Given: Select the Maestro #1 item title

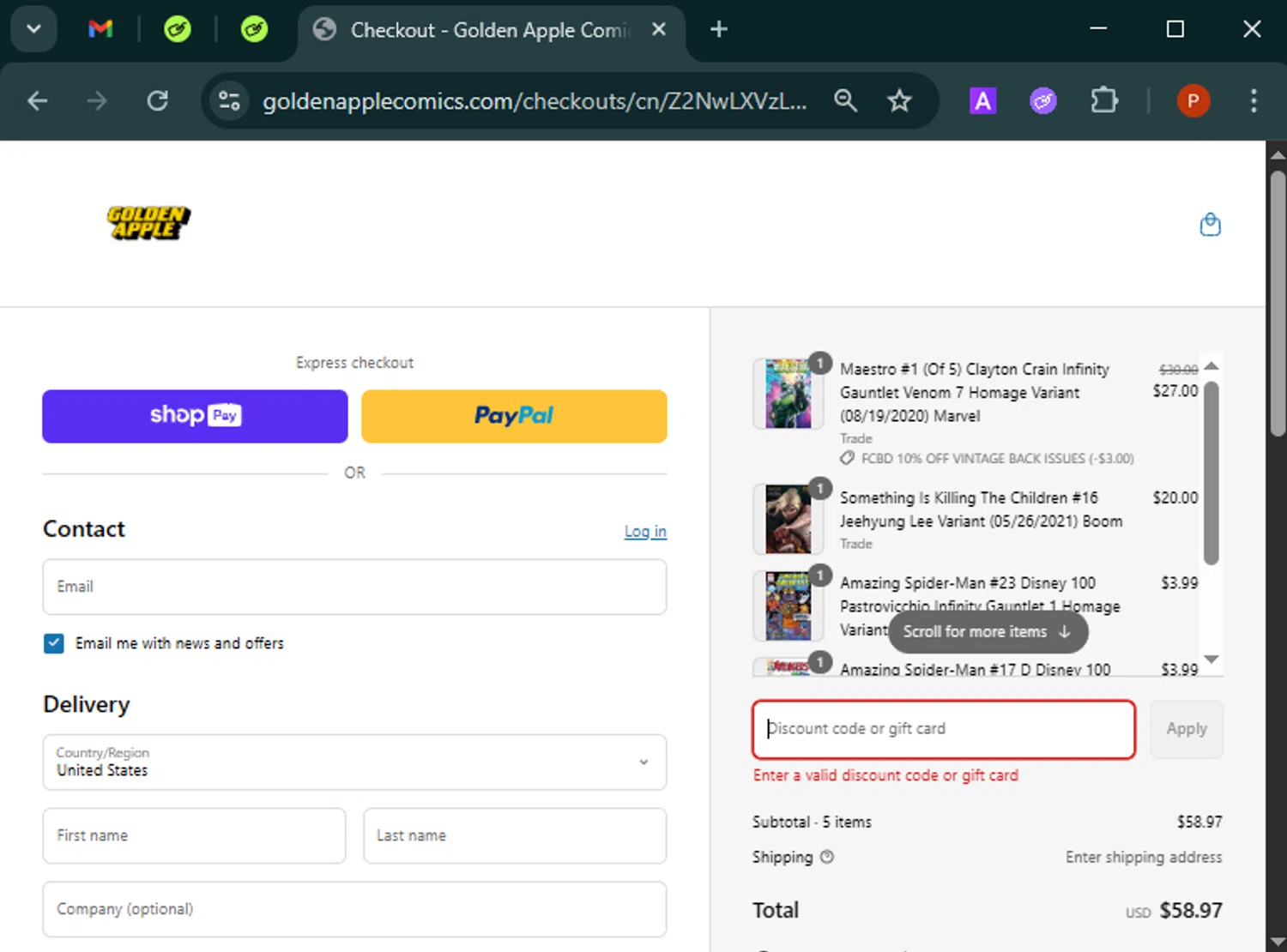Looking at the screenshot, I should (975, 393).
